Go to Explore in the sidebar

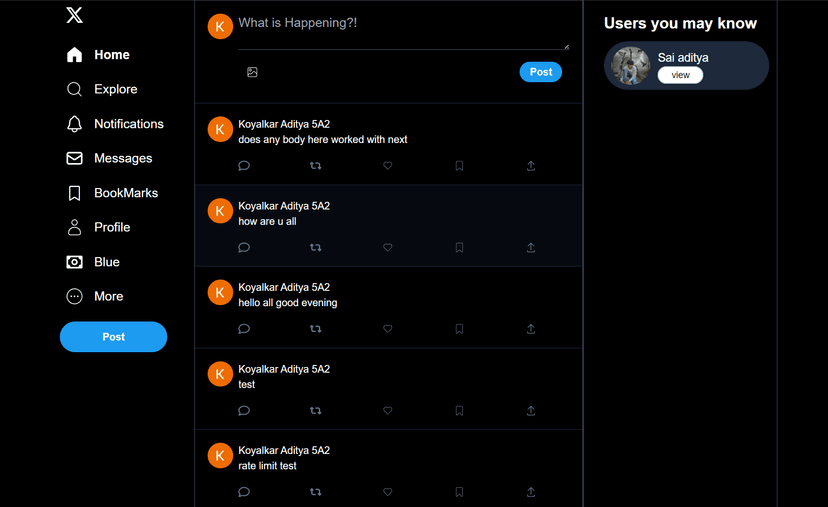[102, 89]
